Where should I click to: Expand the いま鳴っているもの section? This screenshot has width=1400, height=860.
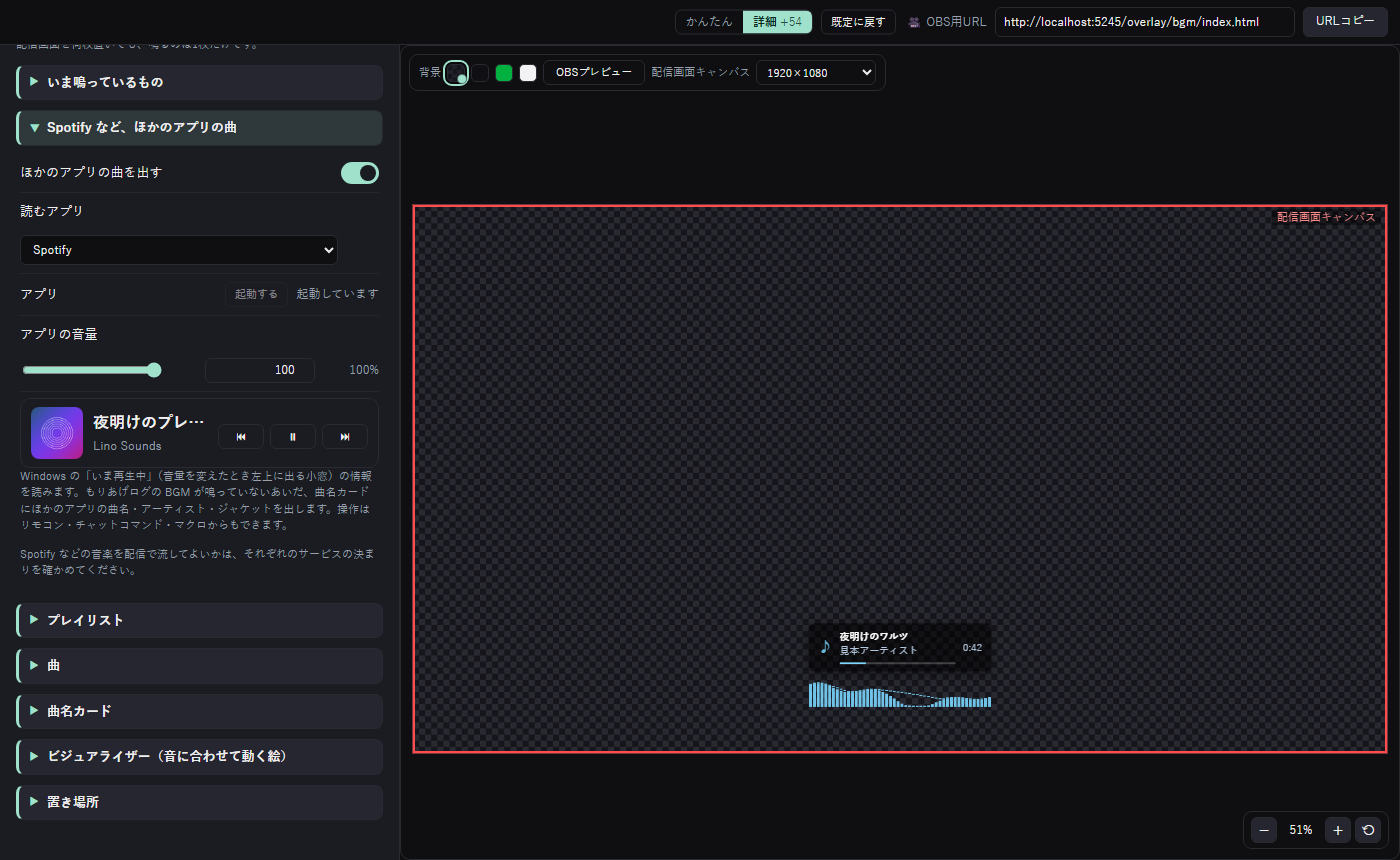point(200,82)
